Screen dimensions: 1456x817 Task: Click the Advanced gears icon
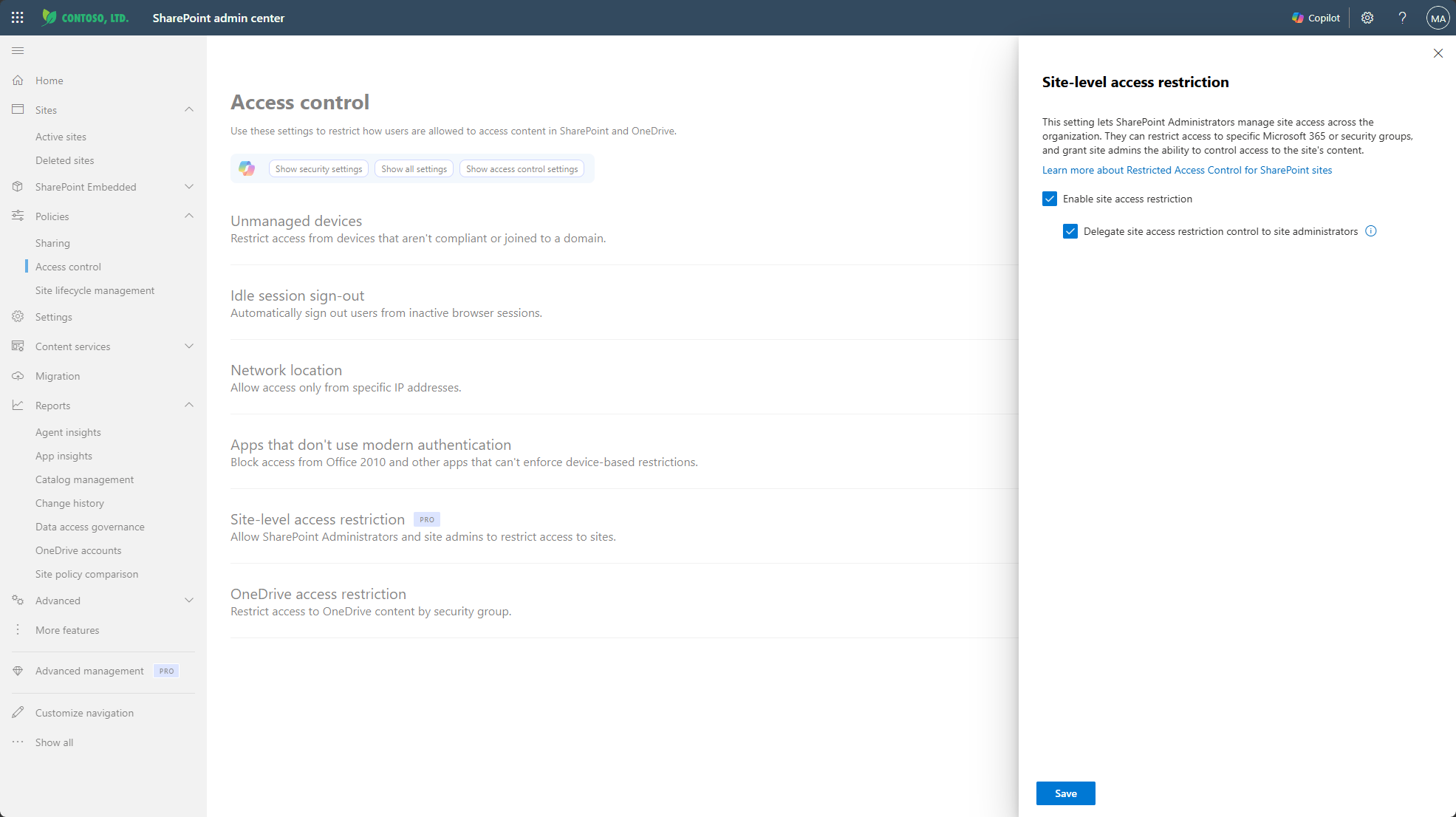(18, 601)
